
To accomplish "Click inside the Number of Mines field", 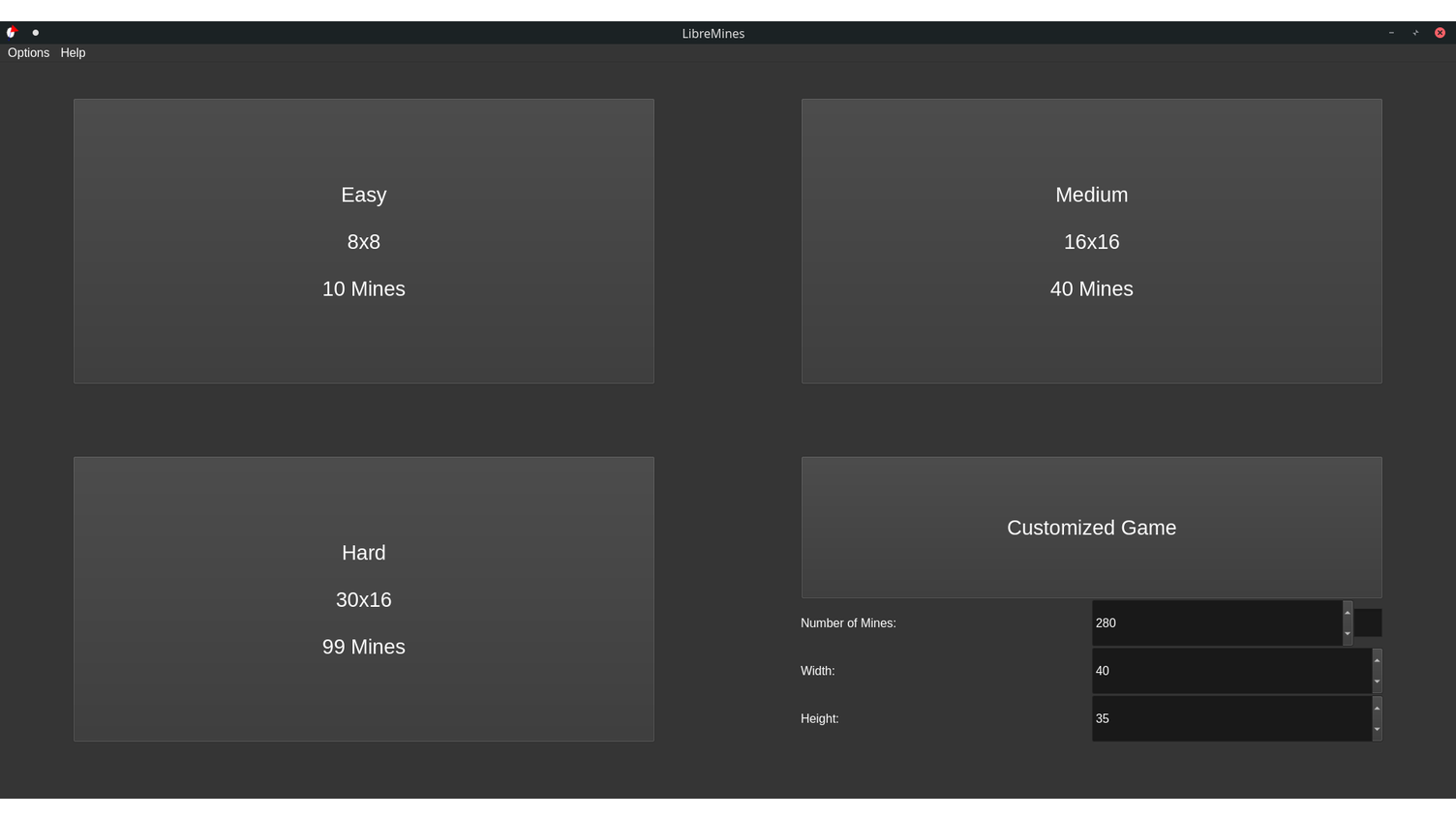I will (x=1210, y=622).
